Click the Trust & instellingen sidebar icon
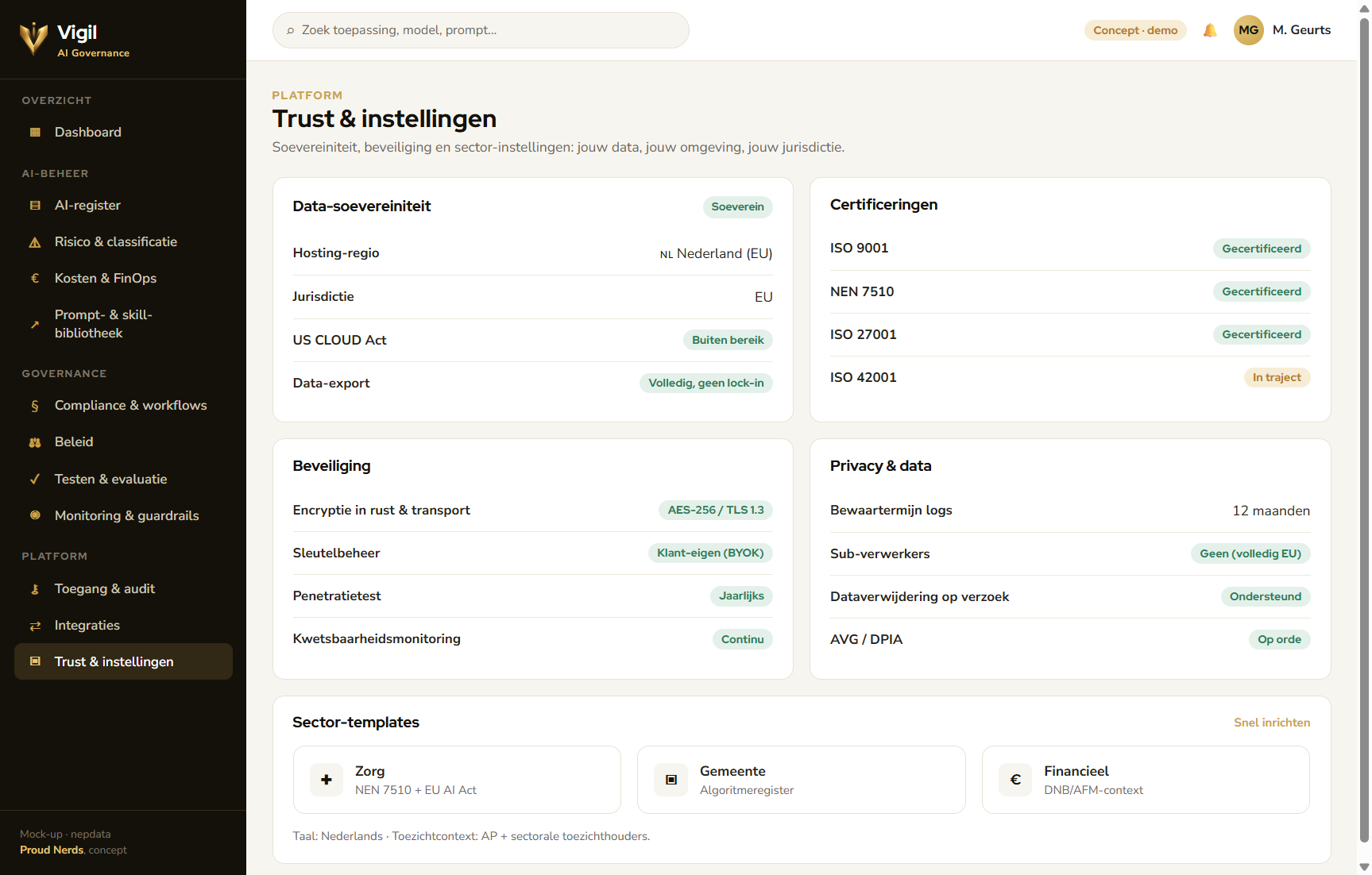 [x=35, y=661]
